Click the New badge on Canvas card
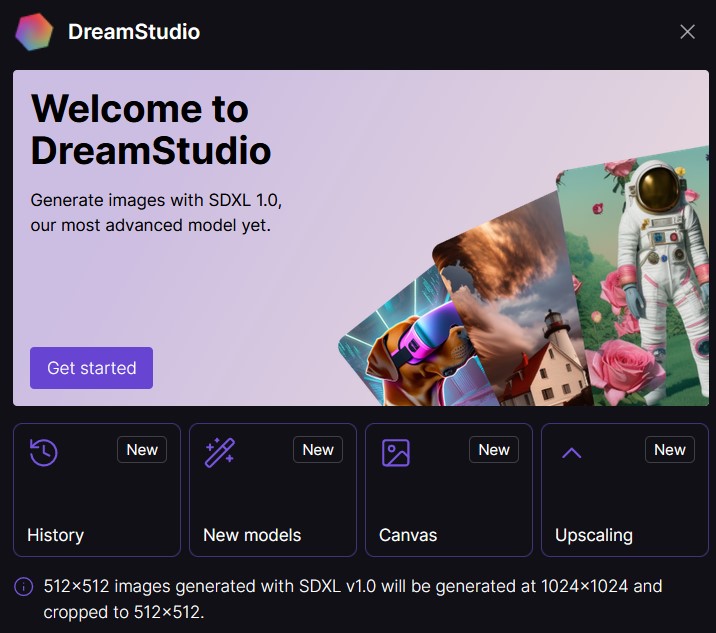This screenshot has height=633, width=716. coord(494,450)
